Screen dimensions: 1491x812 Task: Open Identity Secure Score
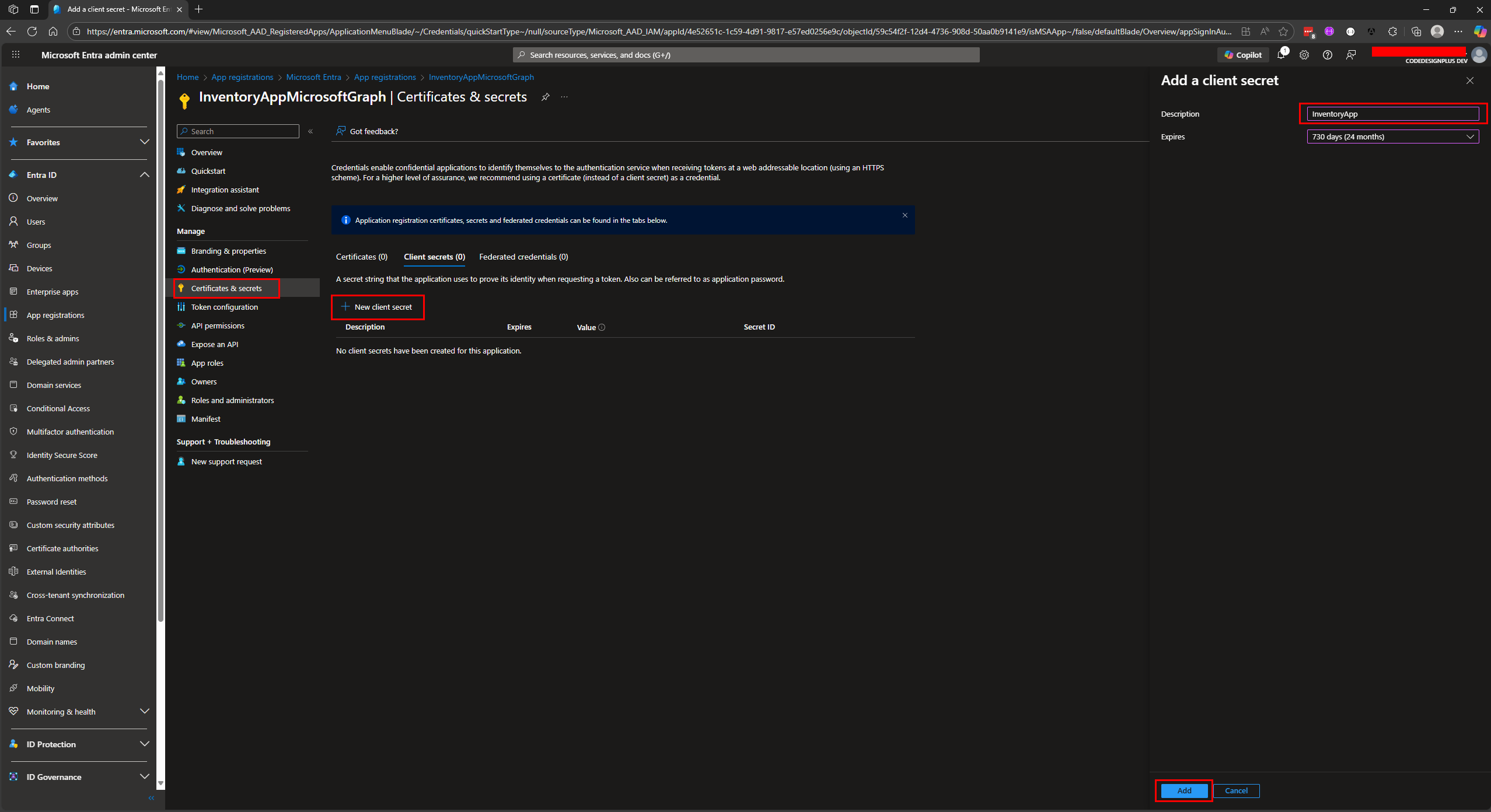click(x=62, y=455)
